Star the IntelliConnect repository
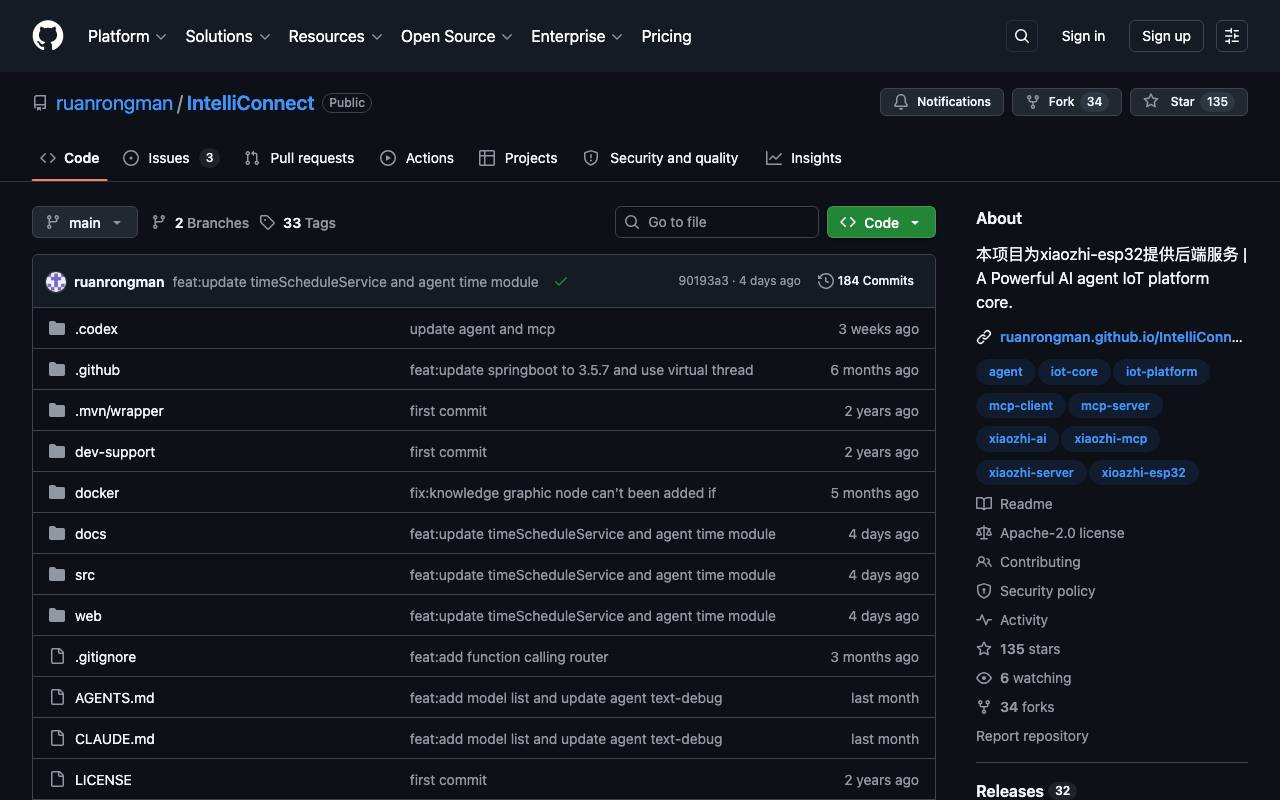1280x800 pixels. point(1189,102)
